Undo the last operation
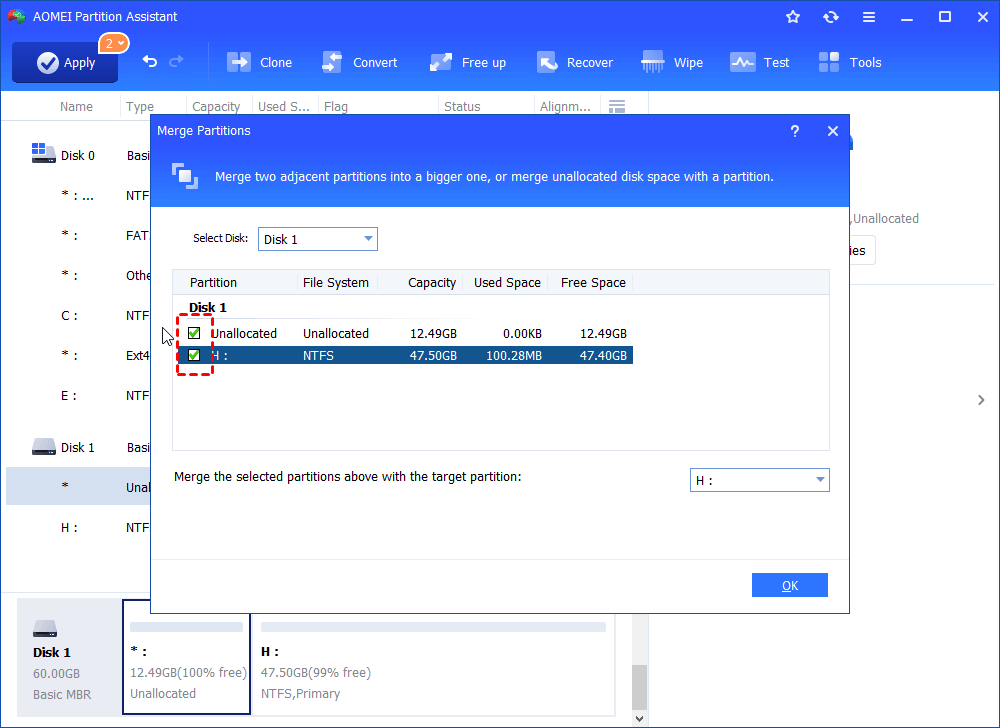This screenshot has height=728, width=1000. (x=149, y=62)
